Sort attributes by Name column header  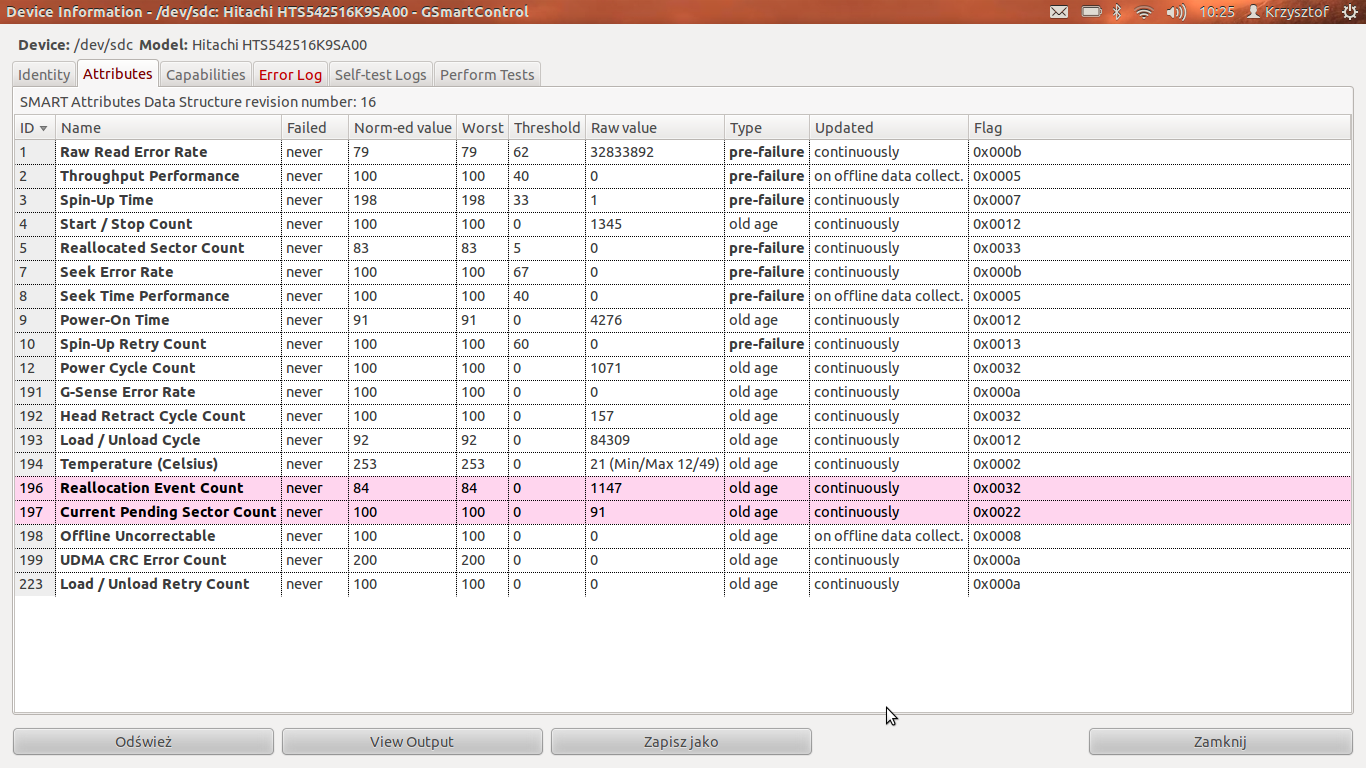(x=169, y=128)
